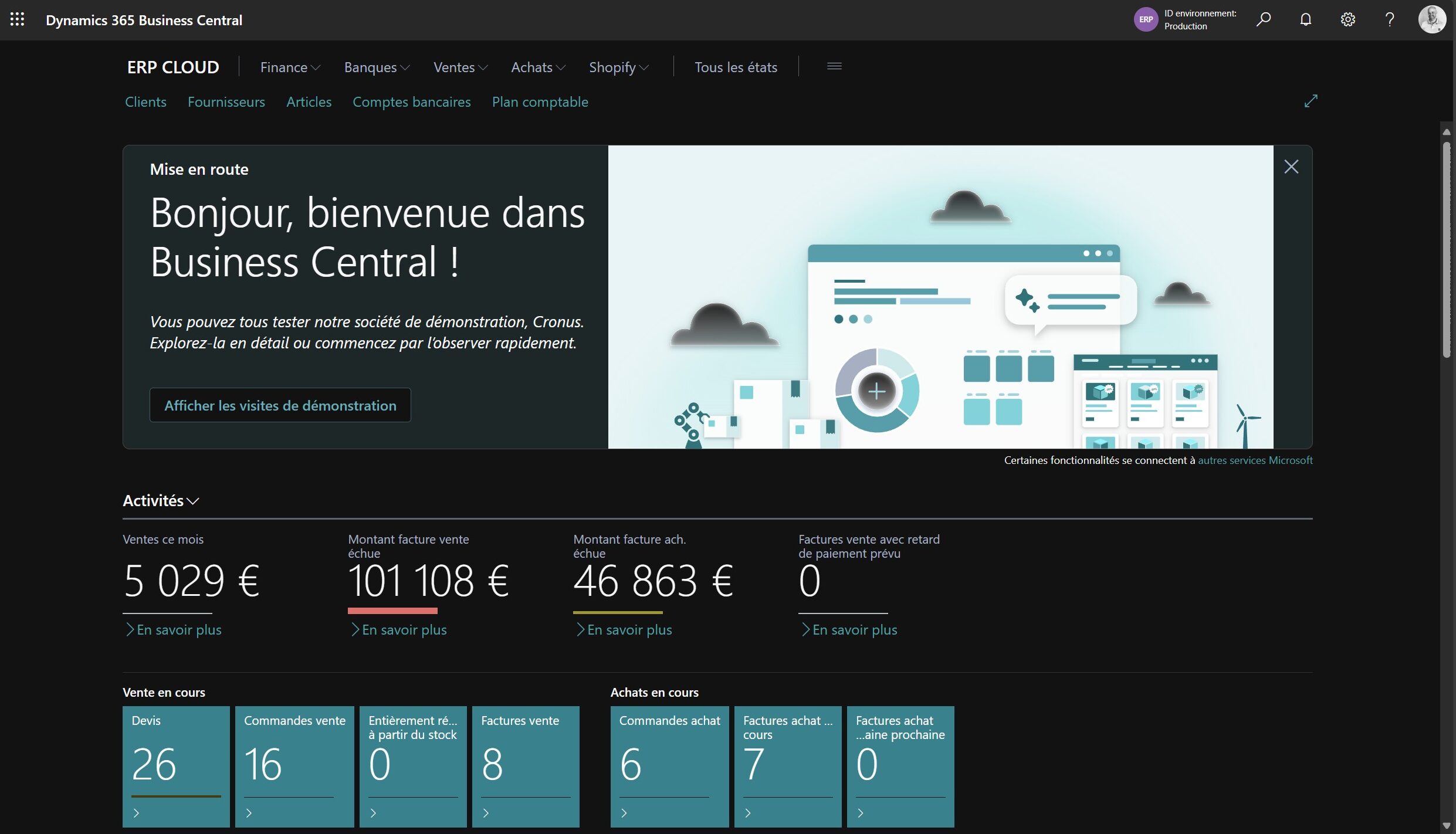Image resolution: width=1456 pixels, height=834 pixels.
Task: Click Afficher les visites de démonstration
Action: (x=280, y=405)
